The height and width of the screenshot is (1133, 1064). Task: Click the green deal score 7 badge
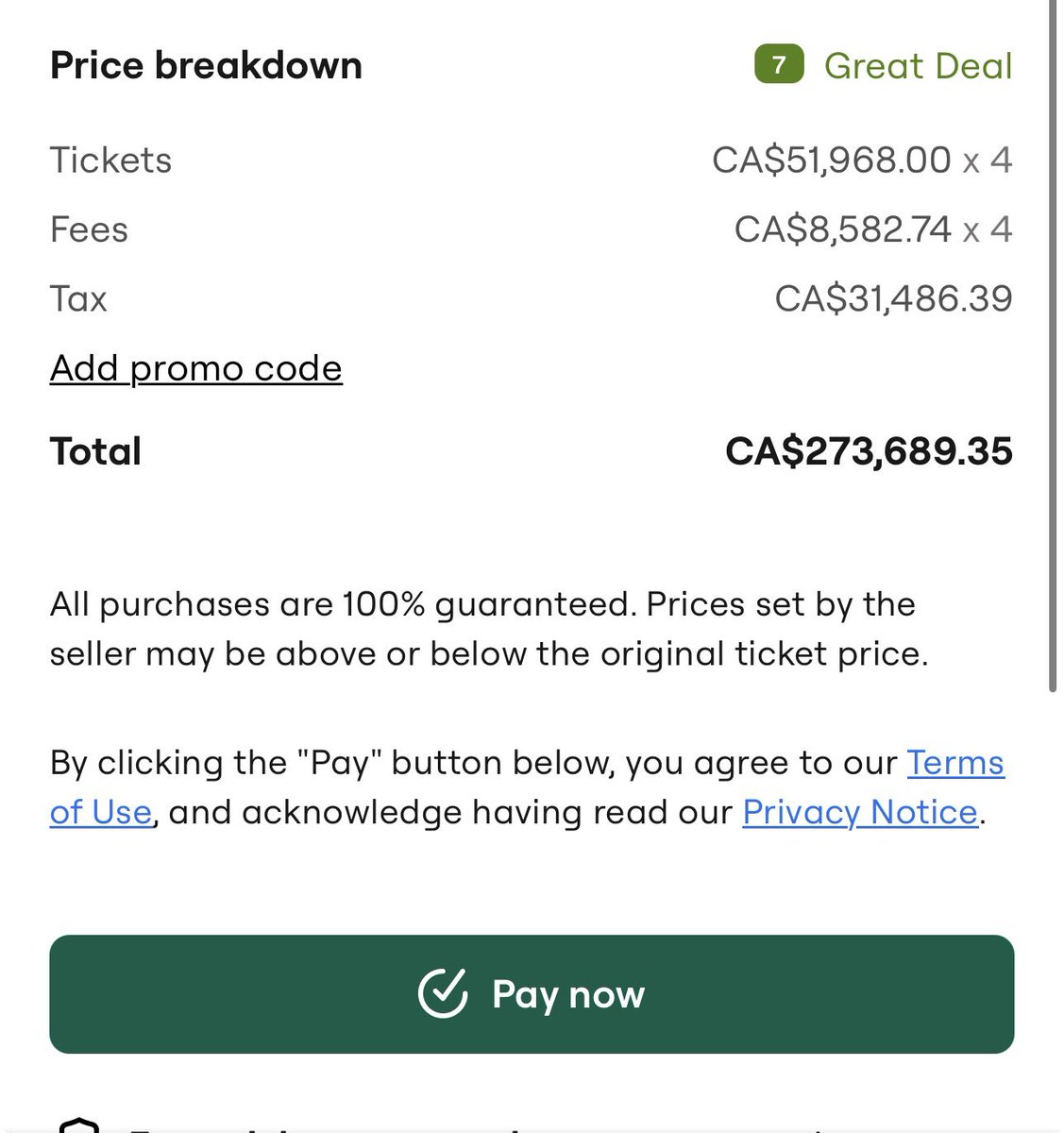click(779, 65)
